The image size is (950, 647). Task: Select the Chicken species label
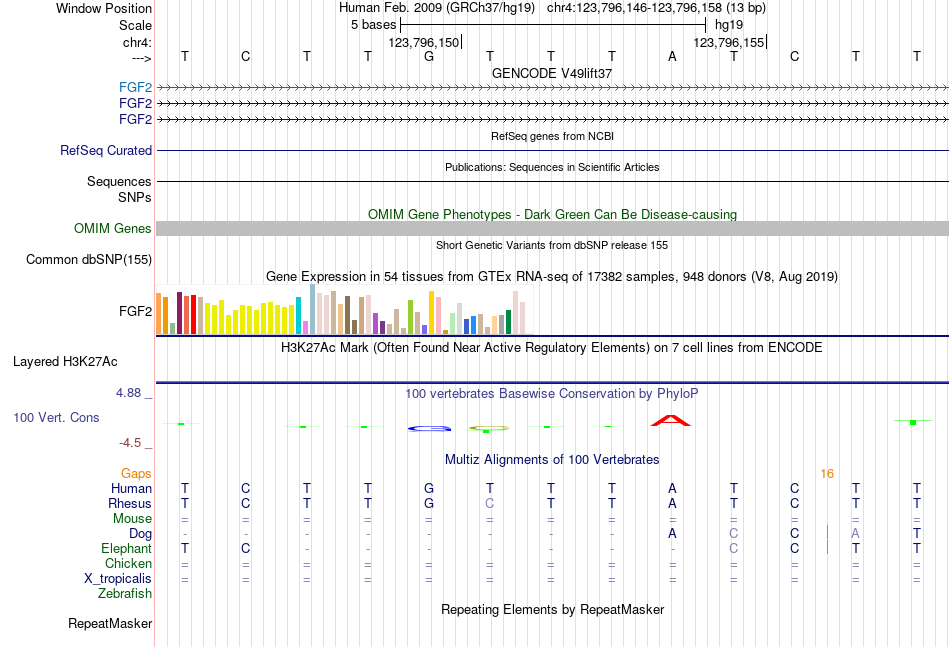click(x=128, y=563)
